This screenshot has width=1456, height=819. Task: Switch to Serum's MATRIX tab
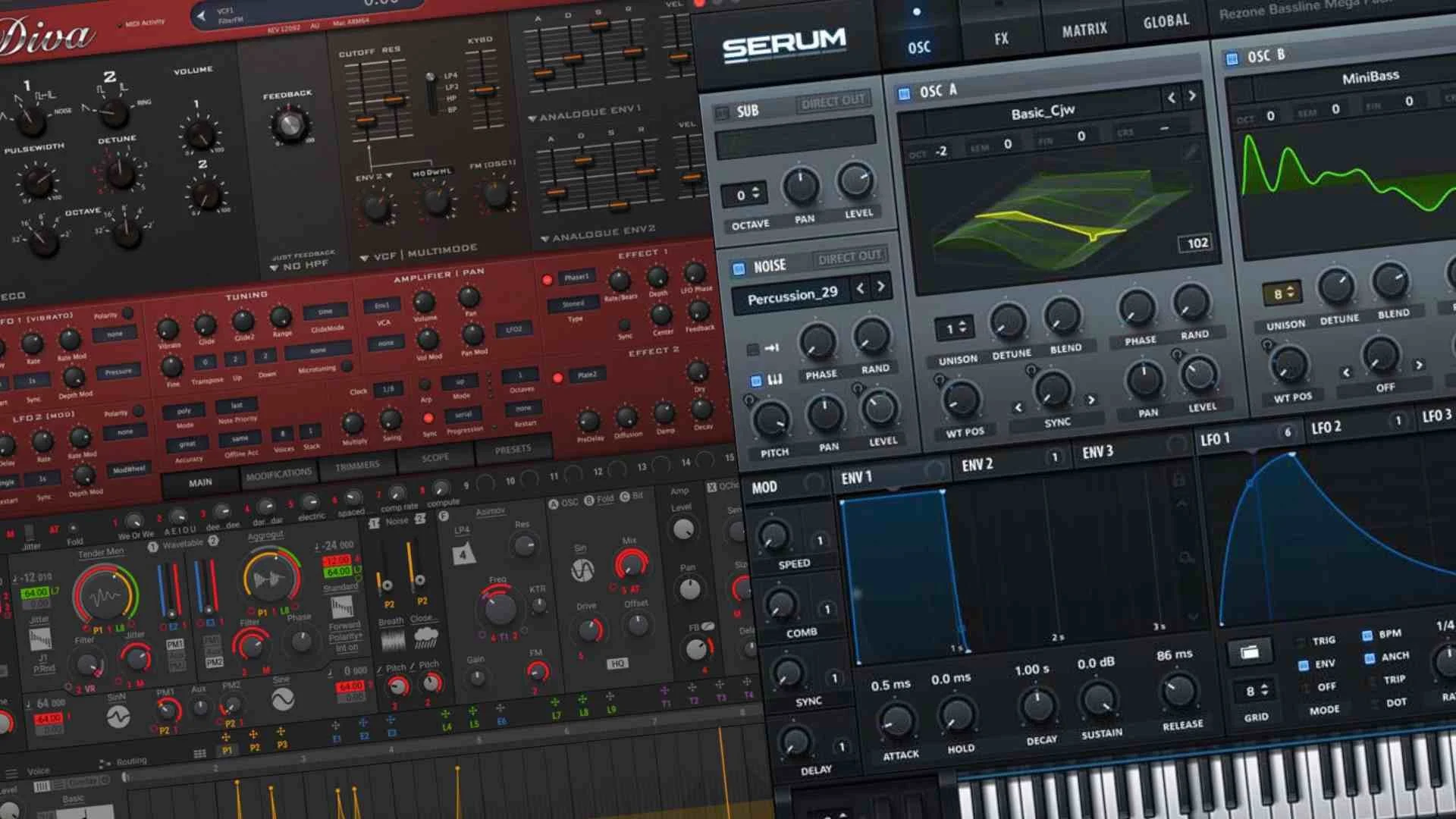coord(1084,30)
